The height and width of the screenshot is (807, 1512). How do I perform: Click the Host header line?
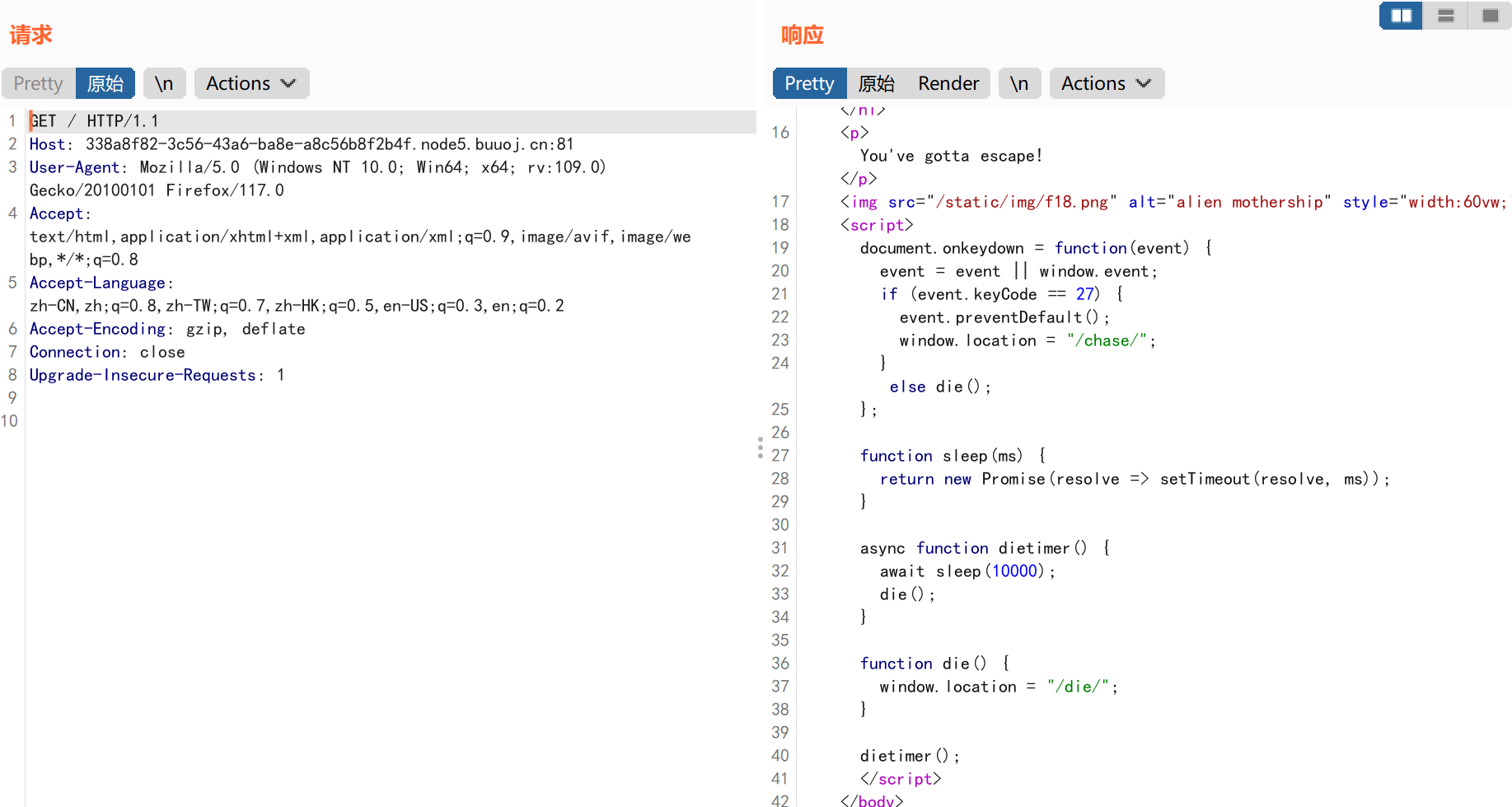302,144
